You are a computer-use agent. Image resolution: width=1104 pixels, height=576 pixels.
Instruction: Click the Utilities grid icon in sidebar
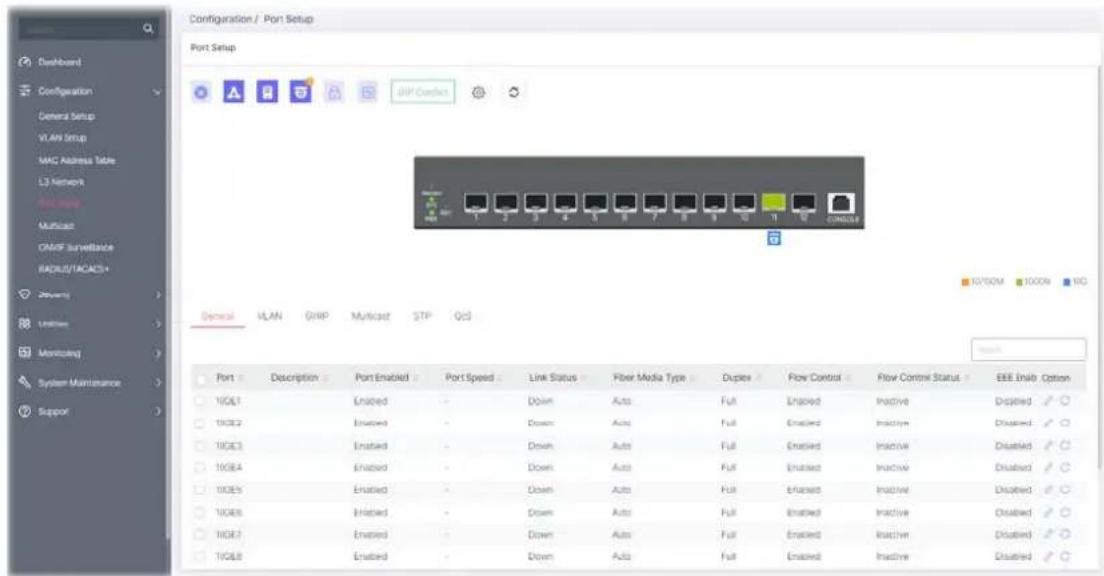[x=23, y=323]
